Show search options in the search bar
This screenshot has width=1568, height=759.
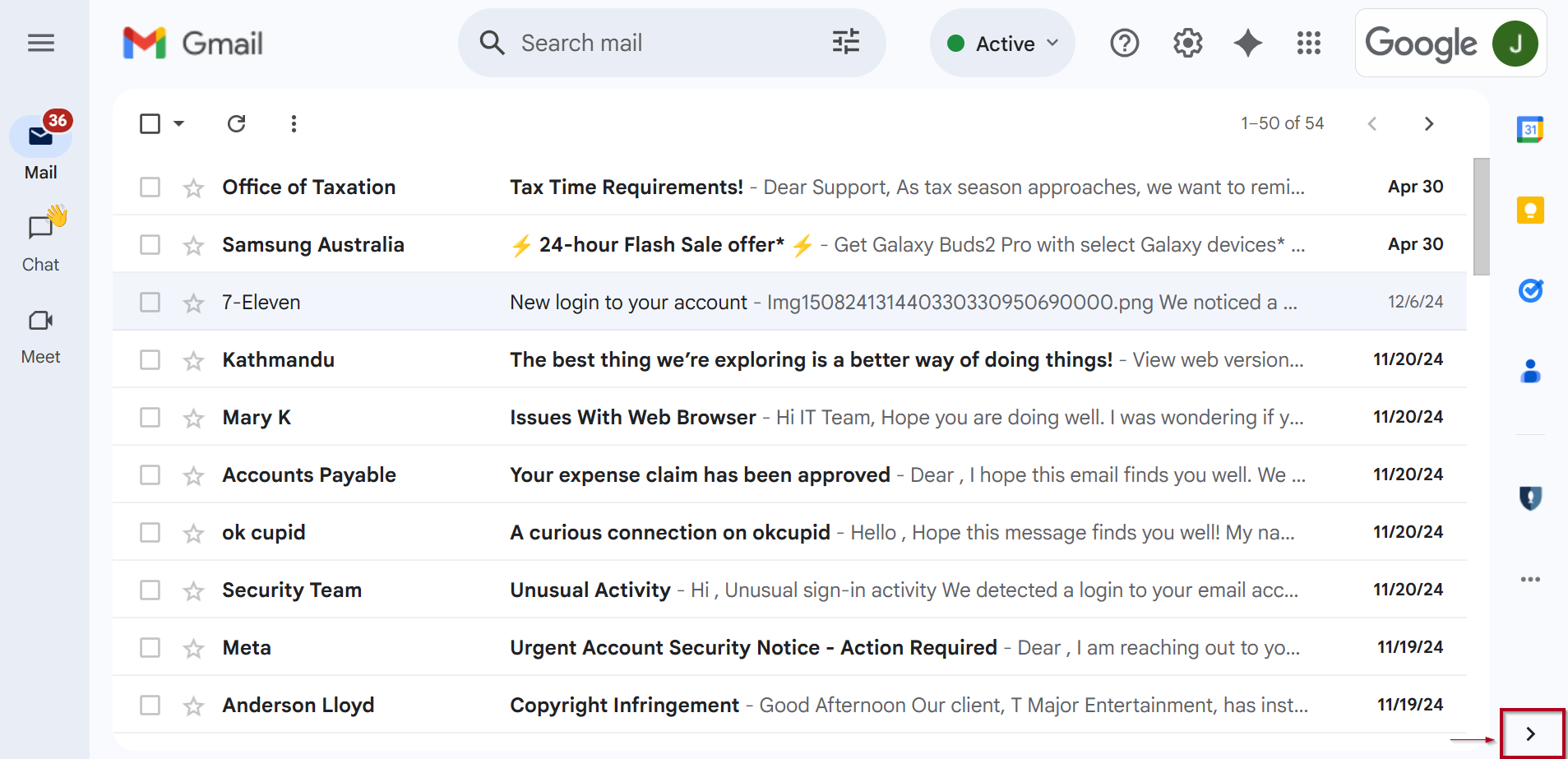point(846,42)
